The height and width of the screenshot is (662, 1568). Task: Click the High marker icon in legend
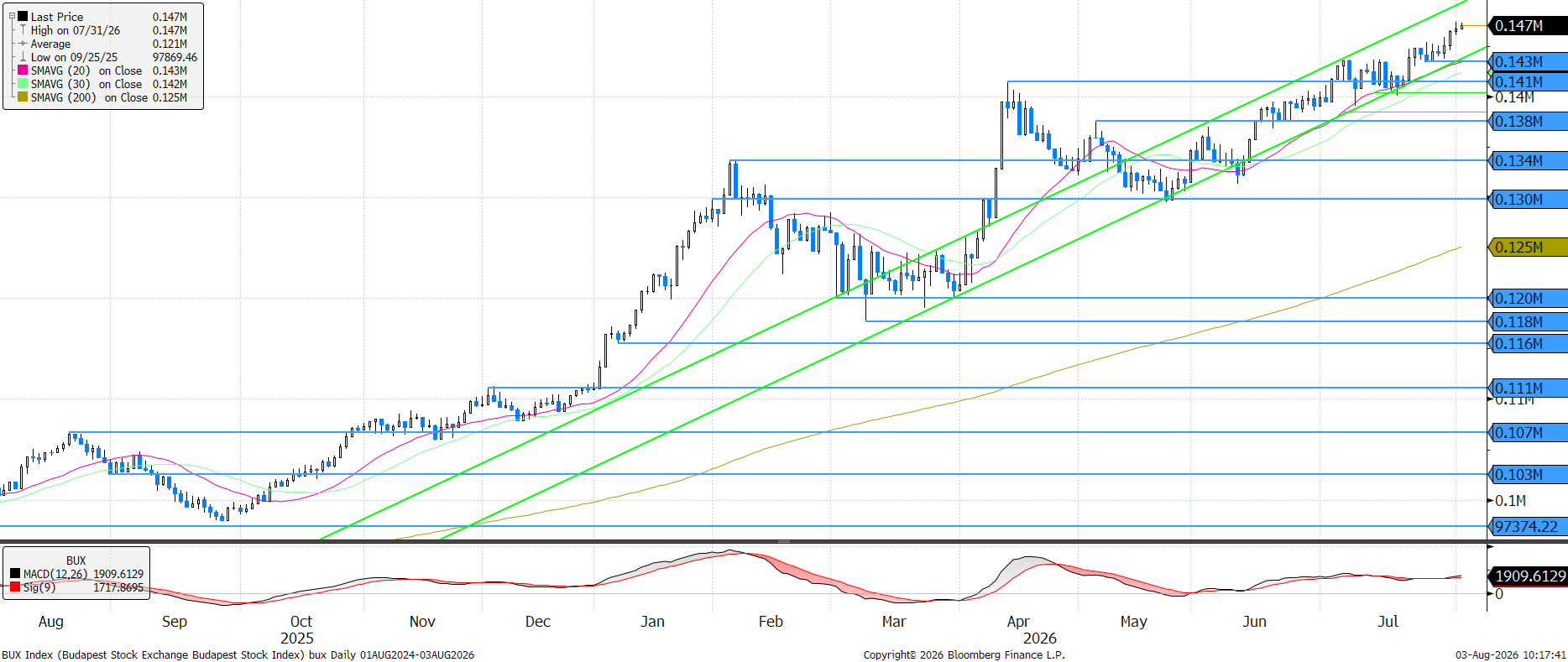(x=23, y=30)
